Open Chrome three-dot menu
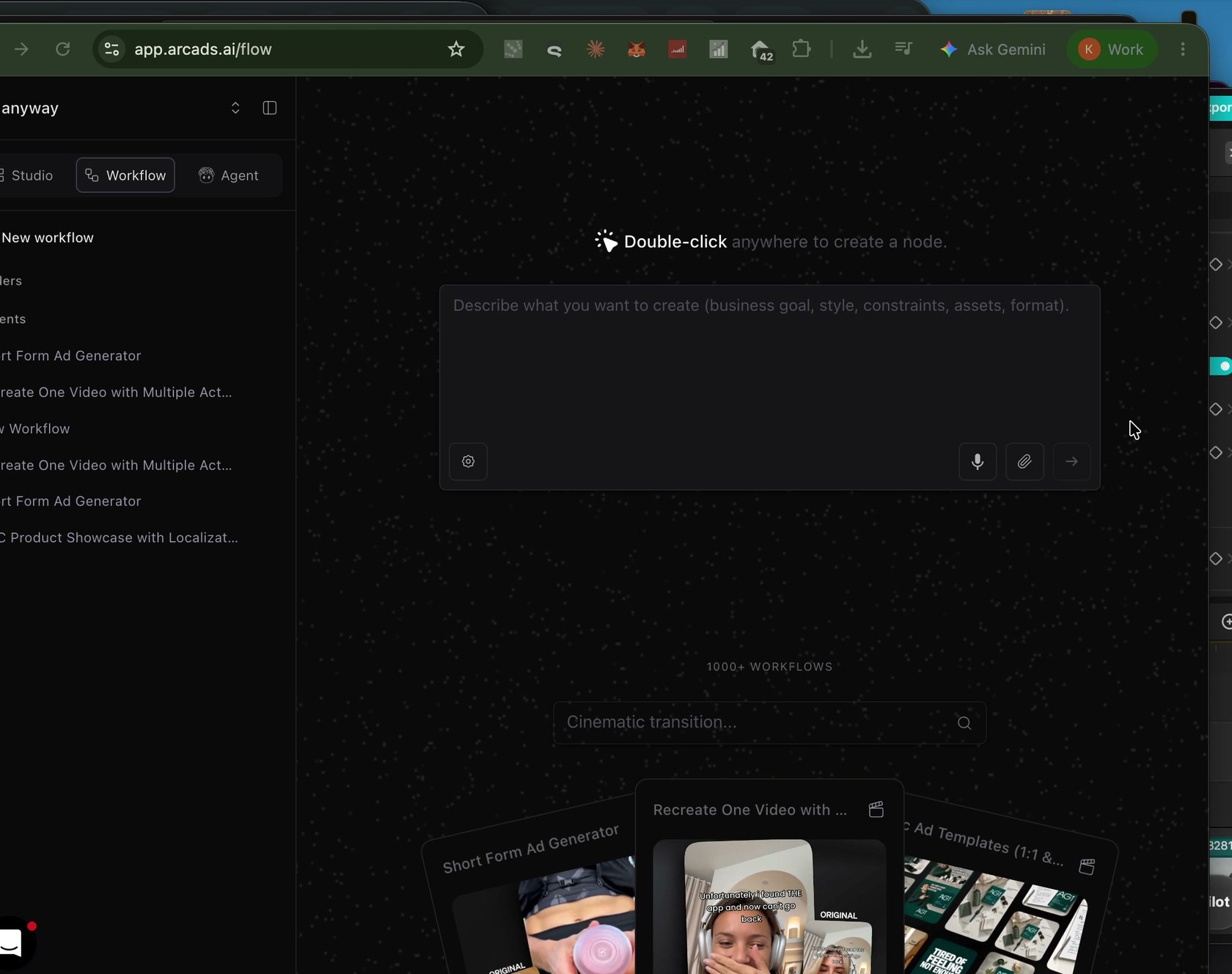The height and width of the screenshot is (974, 1232). click(x=1183, y=49)
